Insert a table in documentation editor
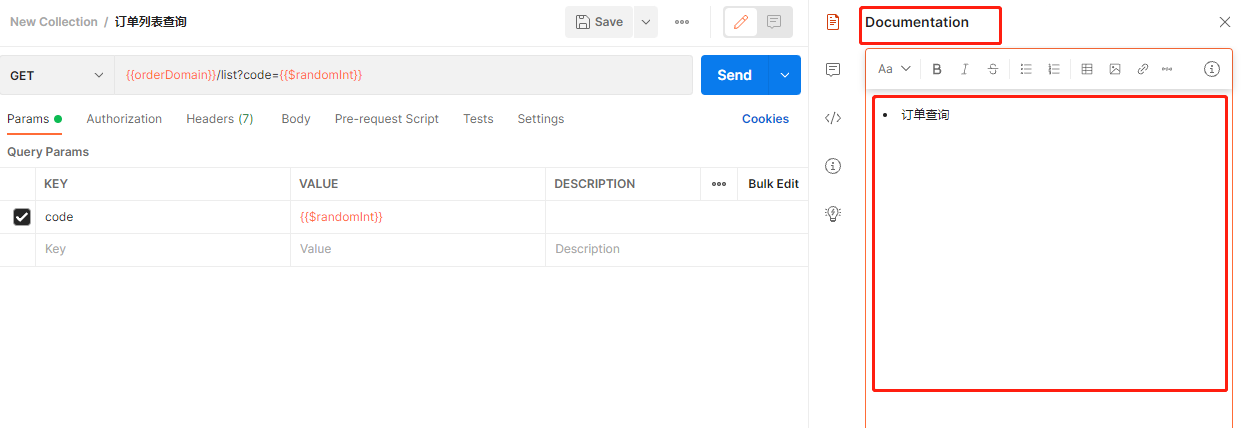 point(1087,69)
